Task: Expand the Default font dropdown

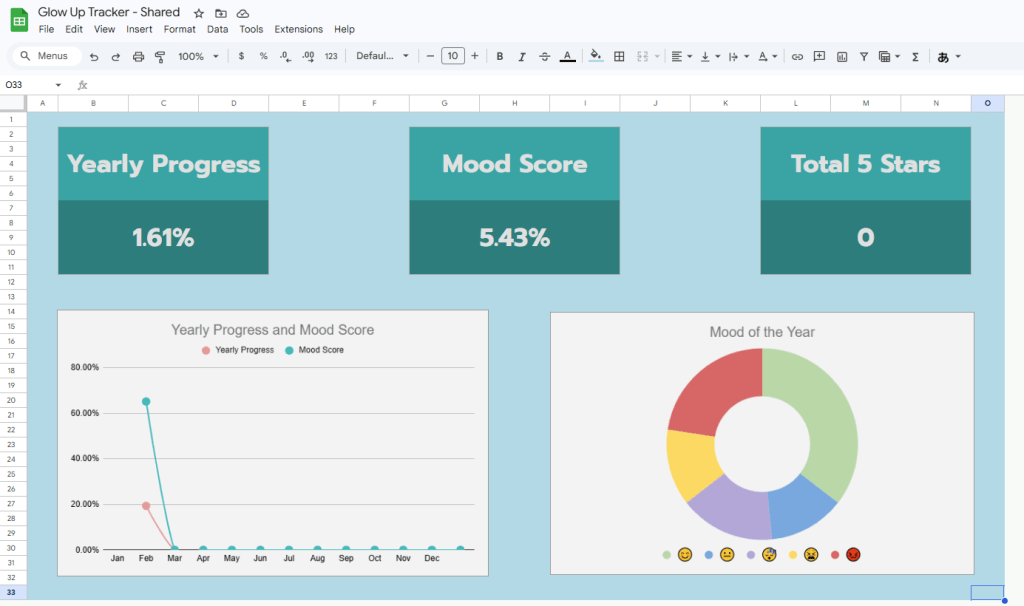Action: tap(383, 57)
